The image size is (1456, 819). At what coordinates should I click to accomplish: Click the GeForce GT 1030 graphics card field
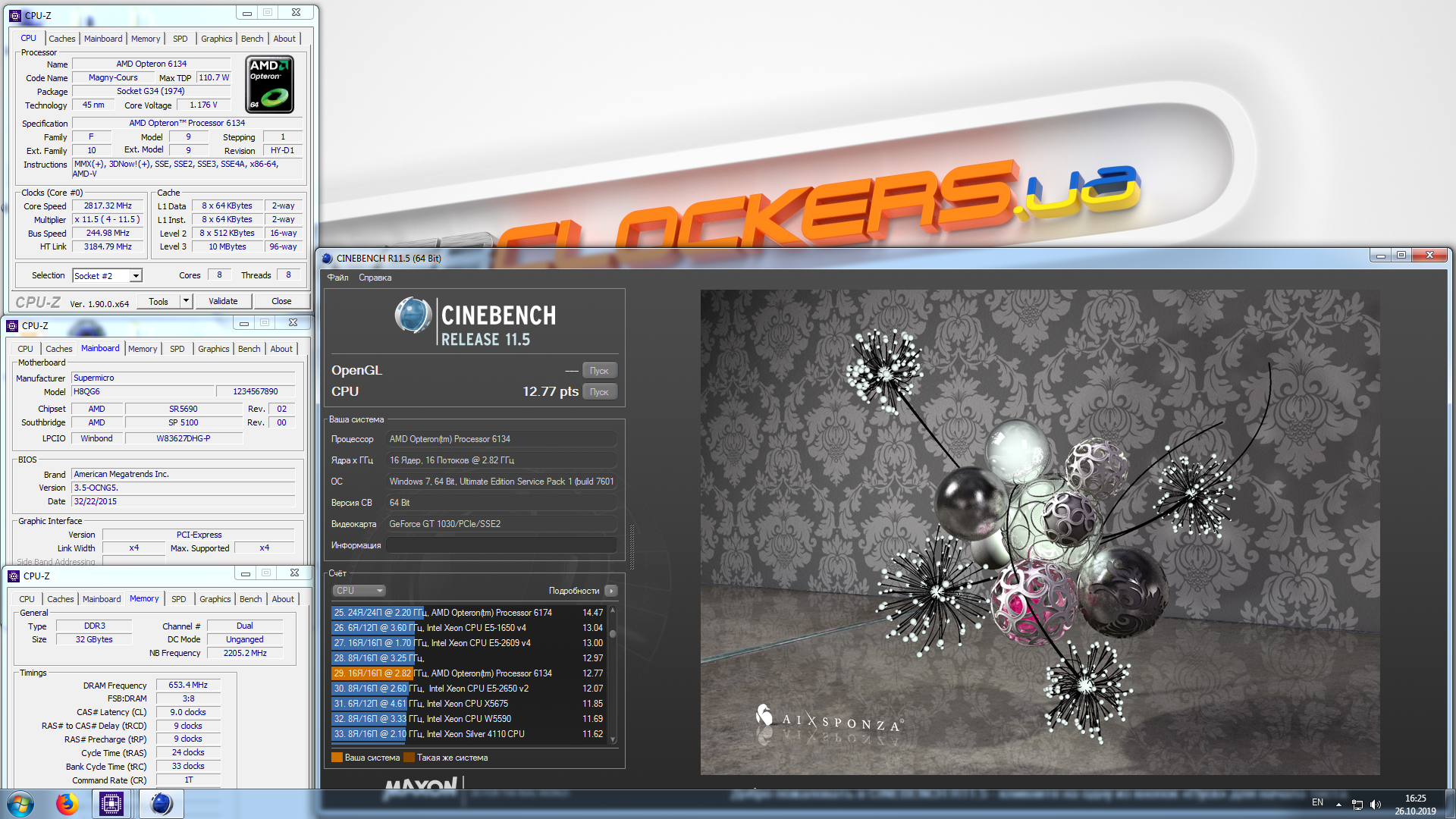coord(501,524)
